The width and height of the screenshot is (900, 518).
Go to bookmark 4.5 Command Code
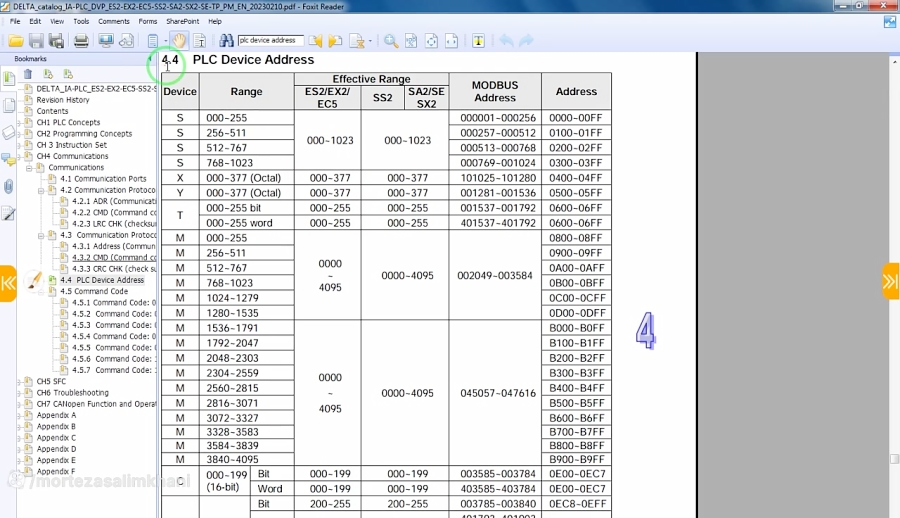(93, 291)
